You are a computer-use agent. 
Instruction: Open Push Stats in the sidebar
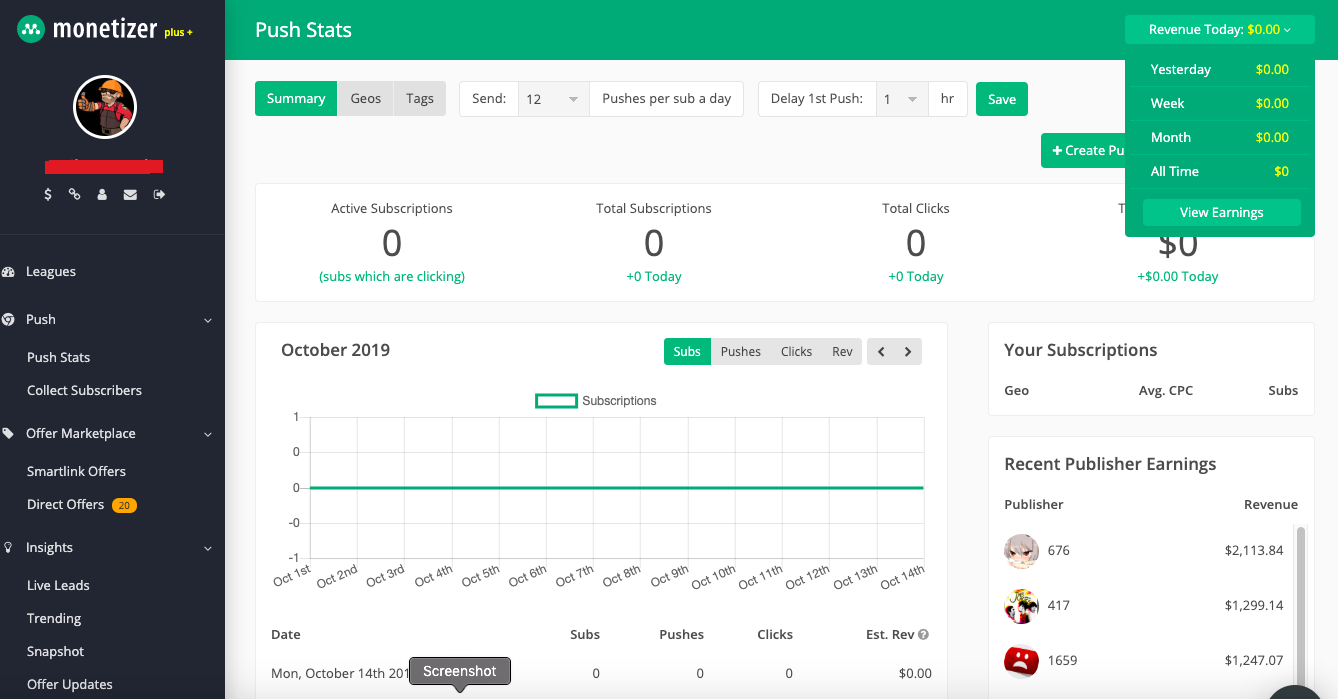(x=59, y=357)
